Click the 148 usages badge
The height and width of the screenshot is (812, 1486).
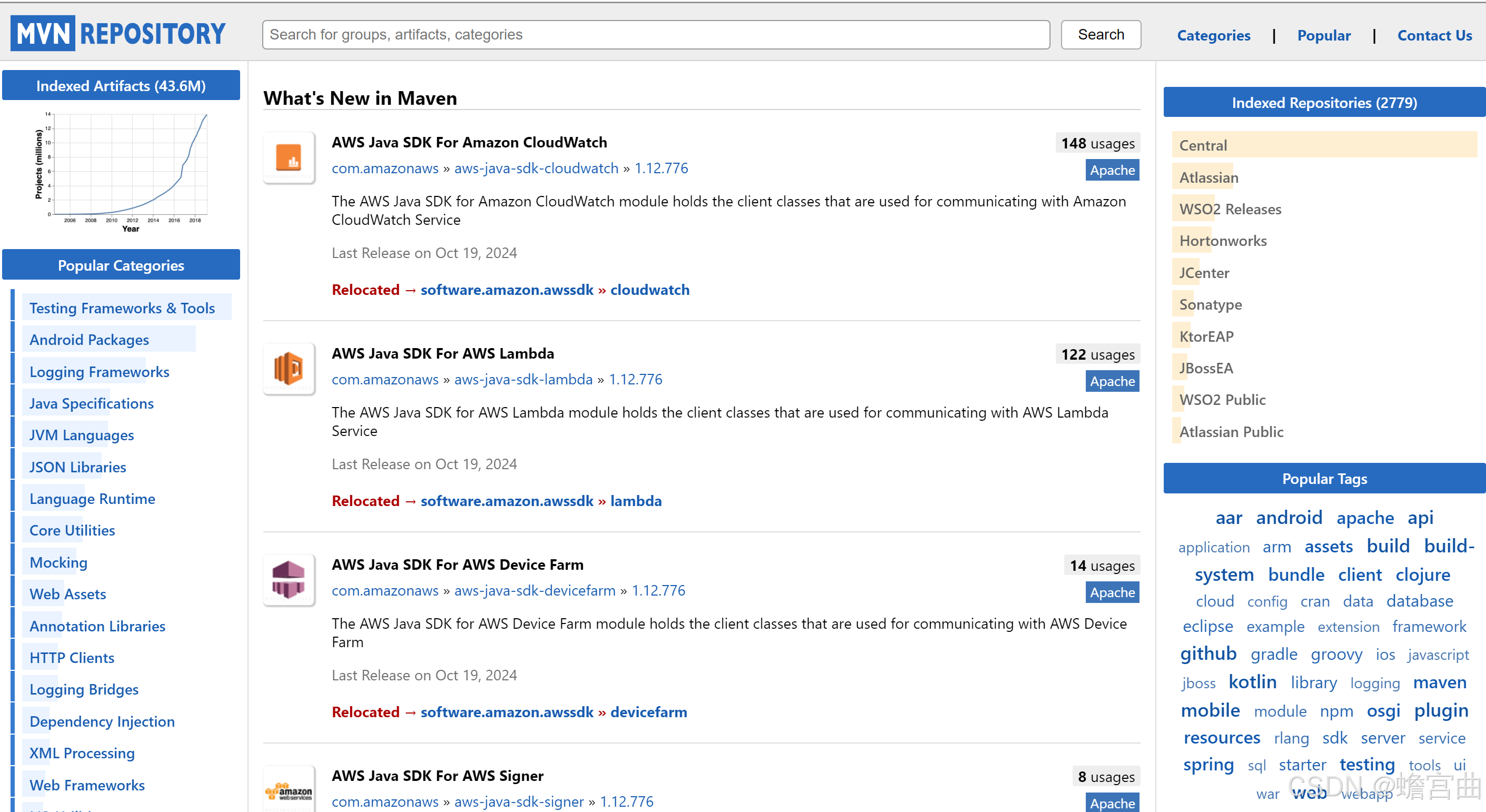[1097, 143]
